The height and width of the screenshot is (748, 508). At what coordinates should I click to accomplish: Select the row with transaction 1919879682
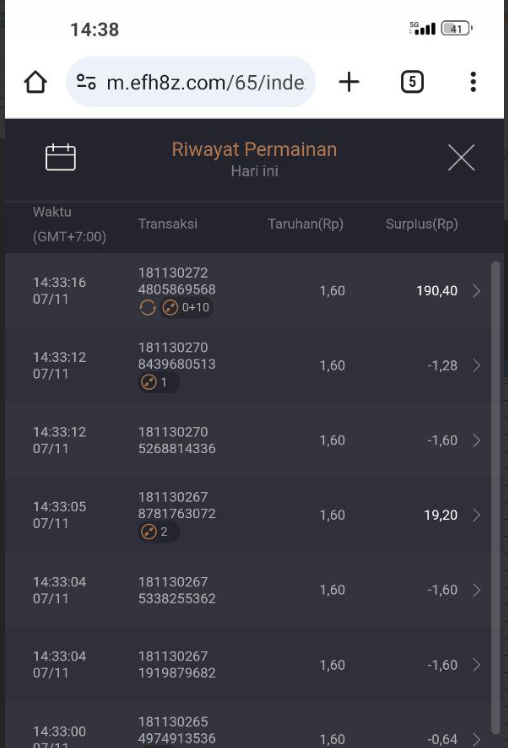tap(248, 665)
